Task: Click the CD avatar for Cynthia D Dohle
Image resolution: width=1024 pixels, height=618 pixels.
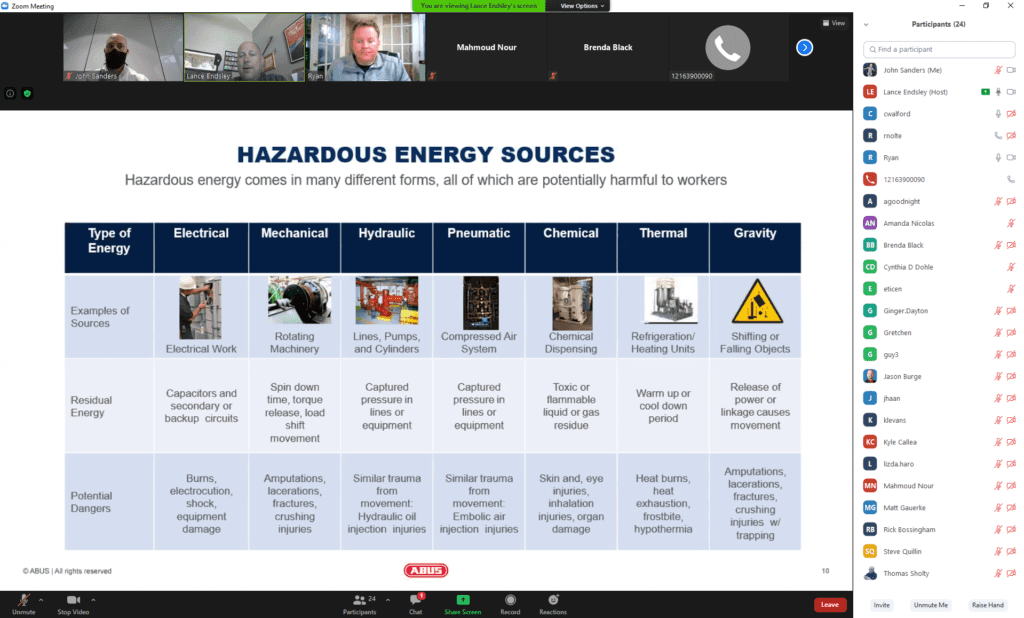Action: (x=870, y=267)
